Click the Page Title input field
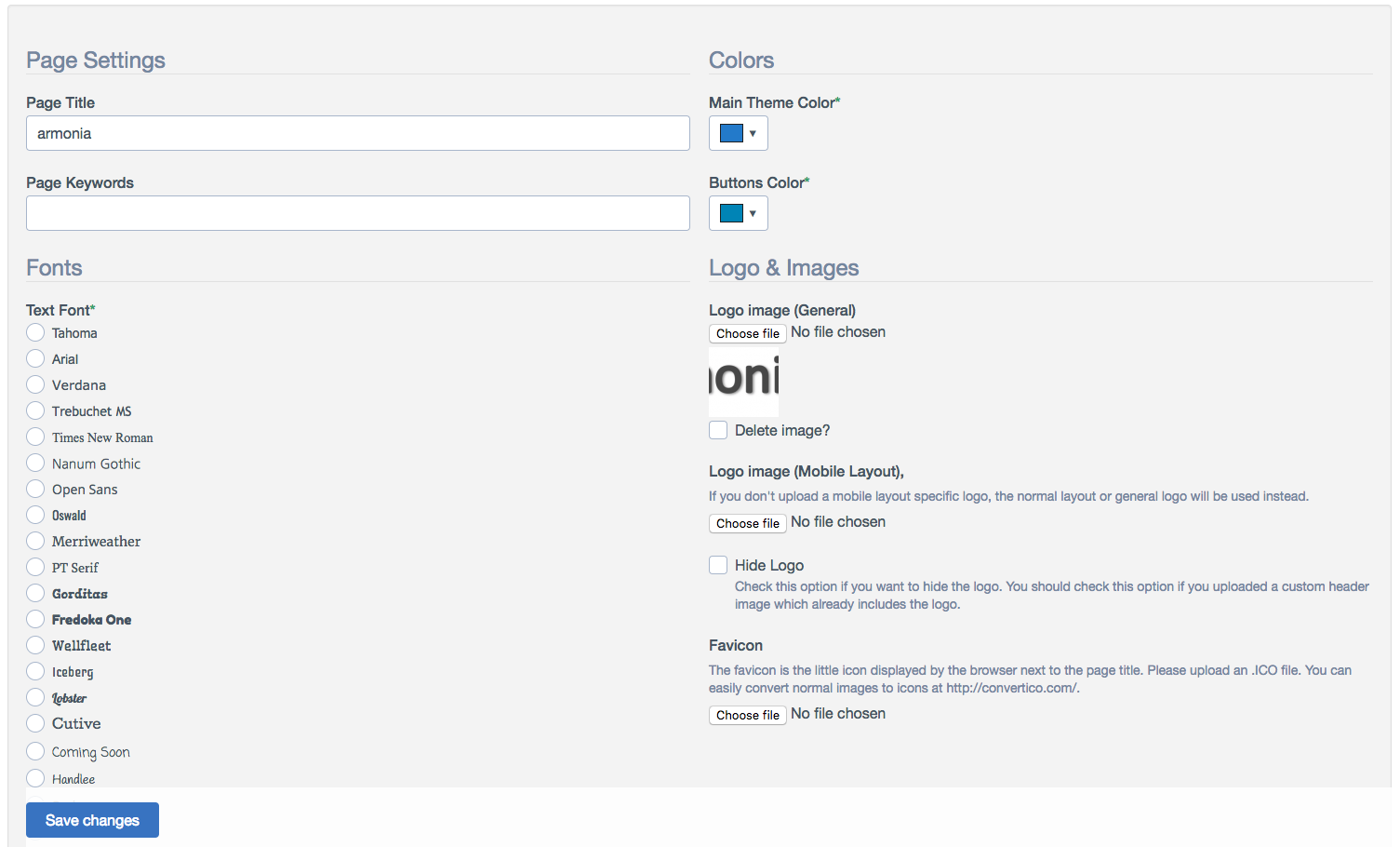This screenshot has width=1400, height=847. (358, 133)
